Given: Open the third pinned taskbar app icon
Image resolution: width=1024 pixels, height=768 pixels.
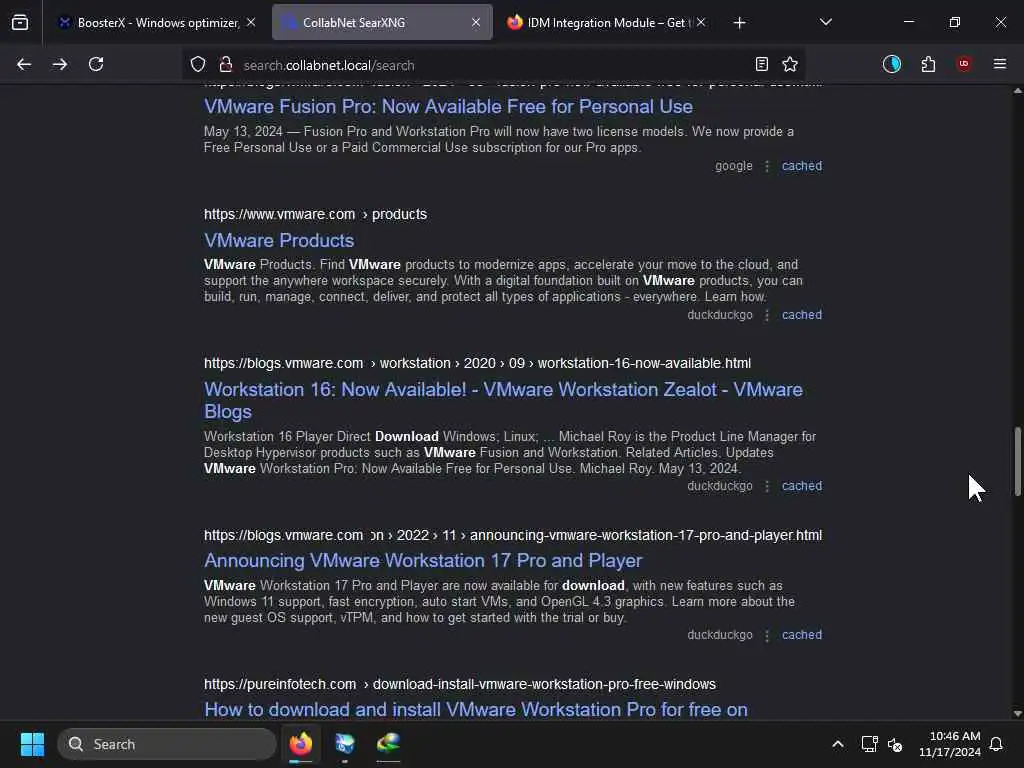Looking at the screenshot, I should [x=389, y=744].
